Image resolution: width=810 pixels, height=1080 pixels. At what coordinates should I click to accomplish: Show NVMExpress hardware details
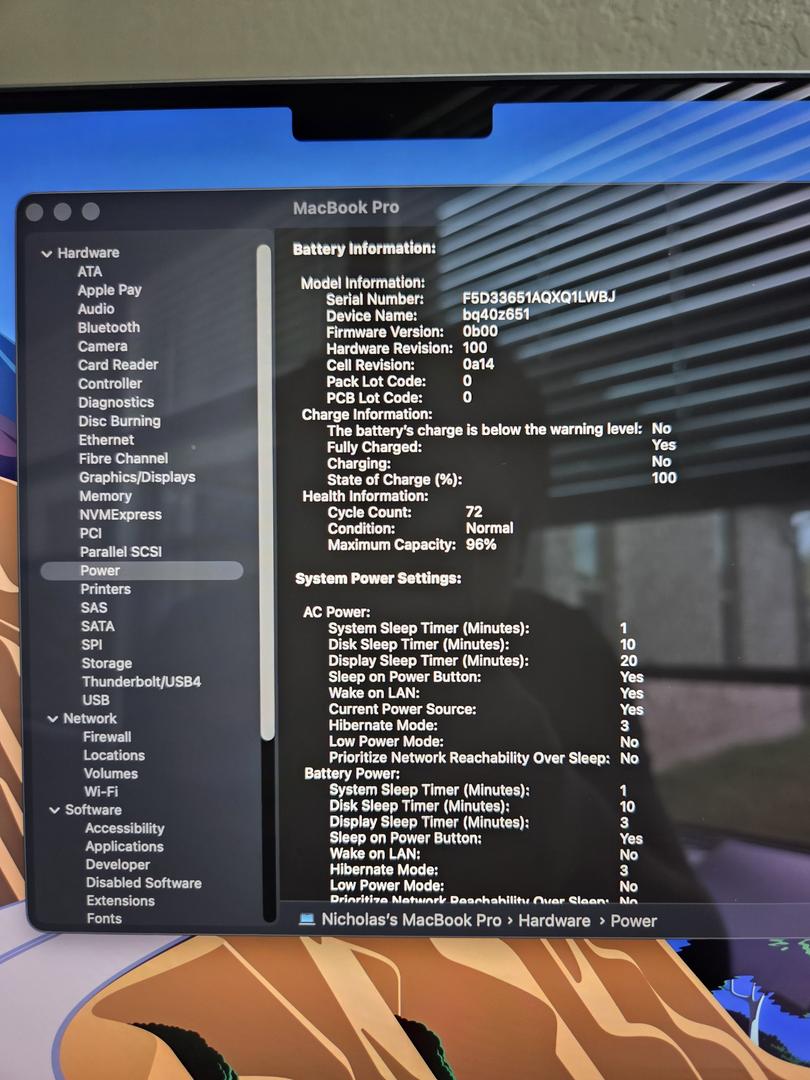[x=120, y=515]
